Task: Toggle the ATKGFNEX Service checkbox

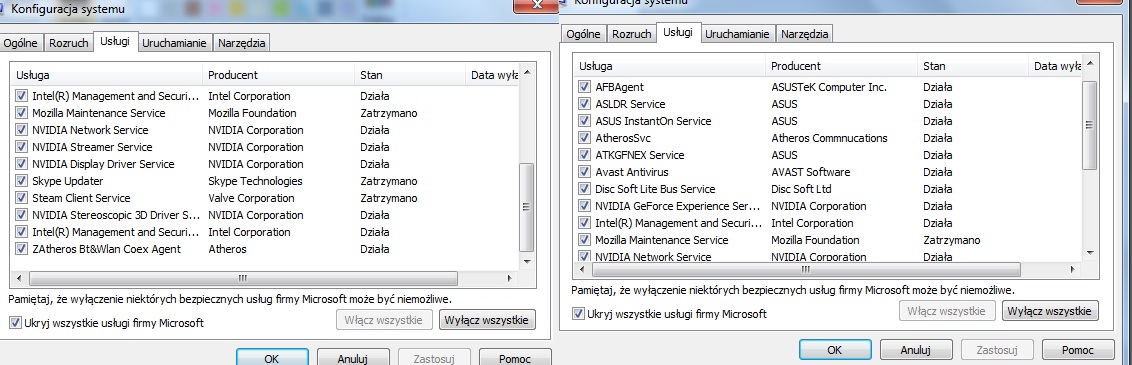Action: [584, 154]
